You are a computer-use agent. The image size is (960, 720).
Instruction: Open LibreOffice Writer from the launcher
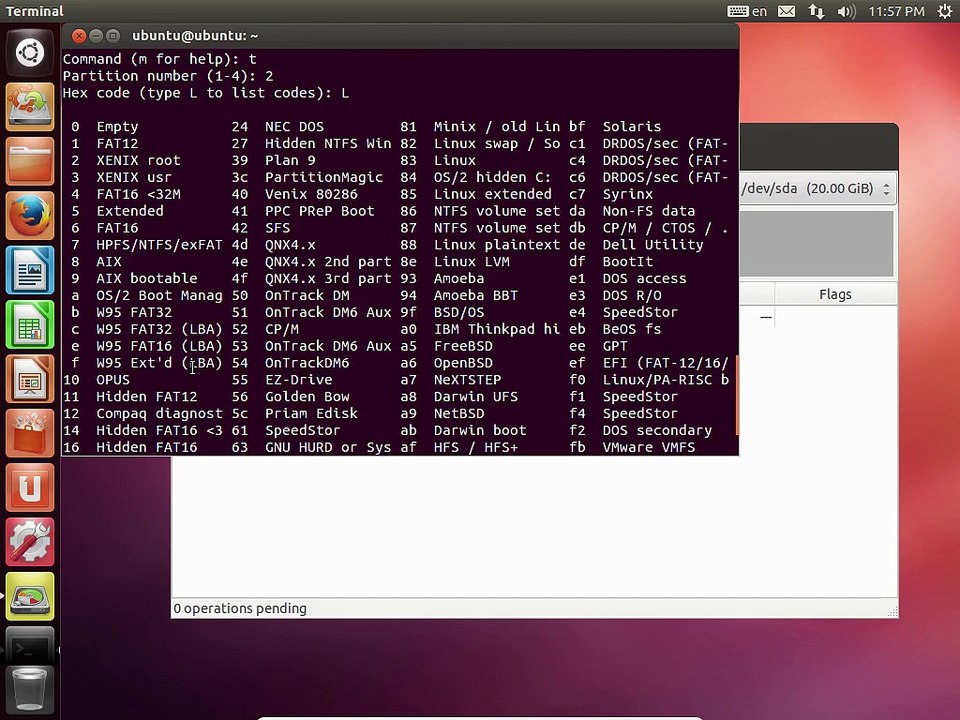[x=30, y=270]
